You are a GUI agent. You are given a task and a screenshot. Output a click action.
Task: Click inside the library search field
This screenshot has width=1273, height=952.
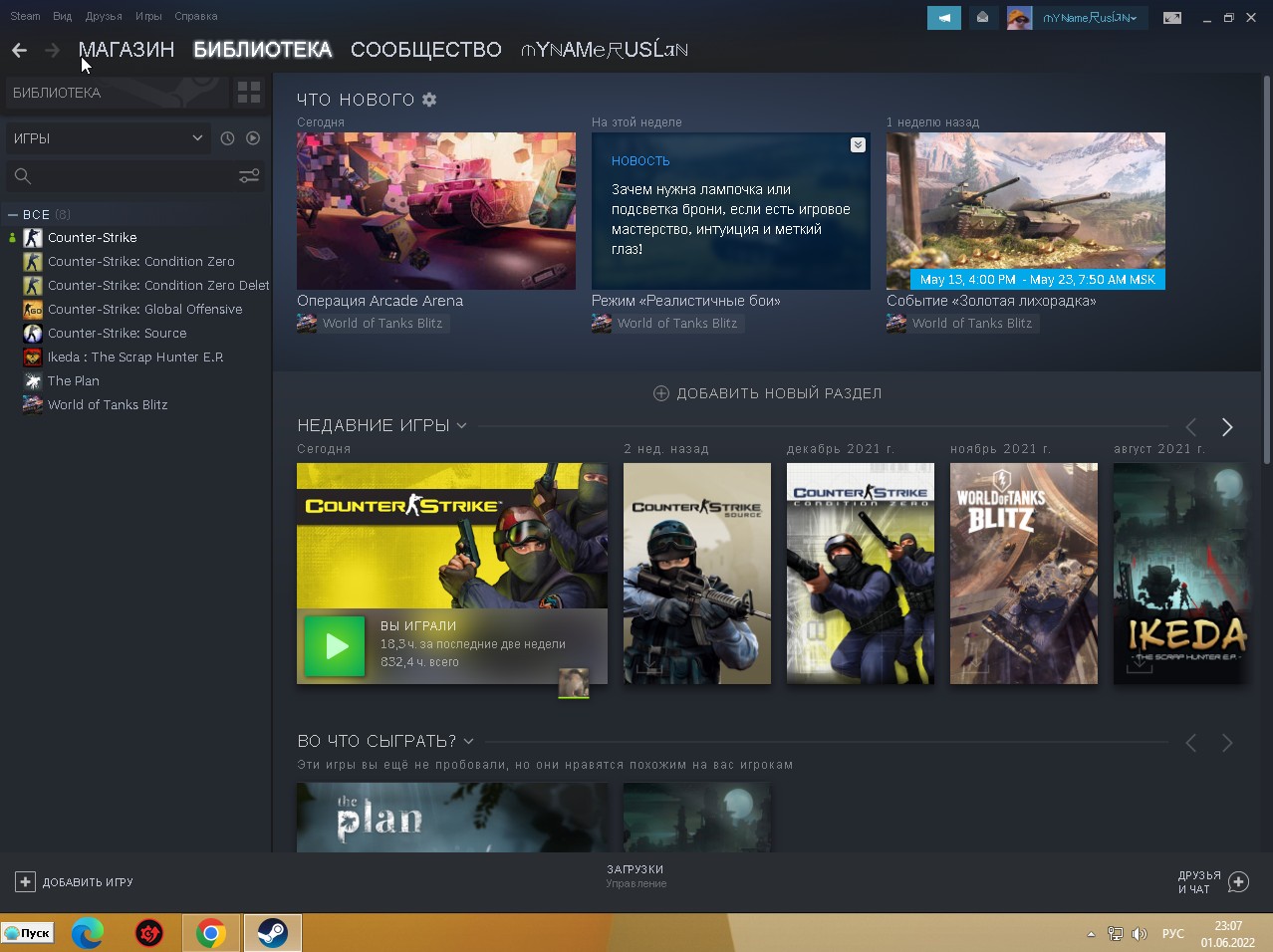(x=134, y=176)
